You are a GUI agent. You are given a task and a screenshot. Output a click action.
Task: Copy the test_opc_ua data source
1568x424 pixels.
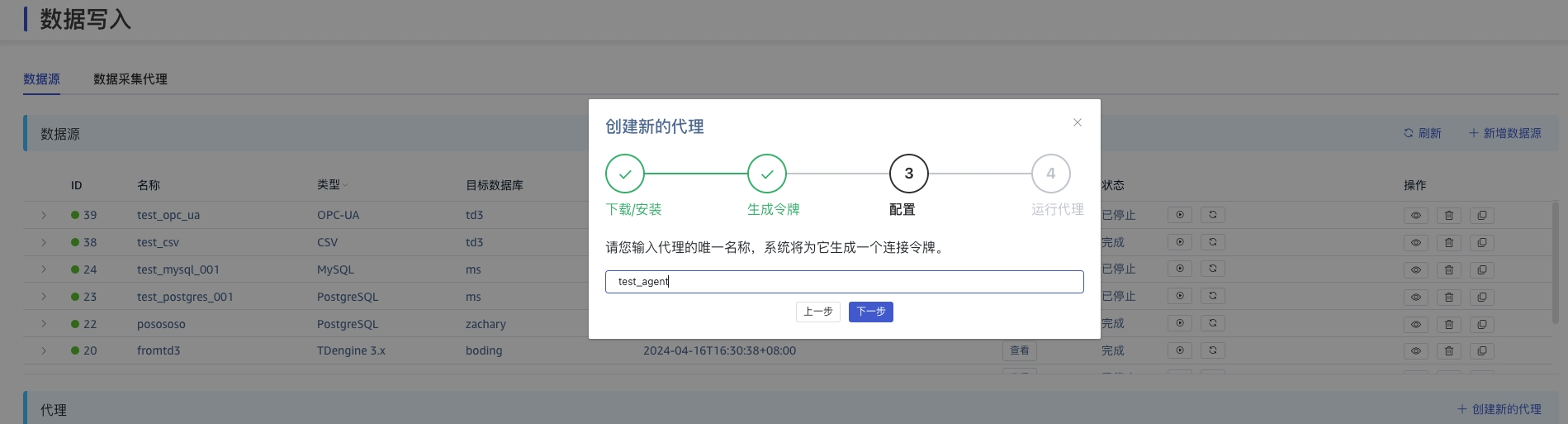(x=1481, y=216)
